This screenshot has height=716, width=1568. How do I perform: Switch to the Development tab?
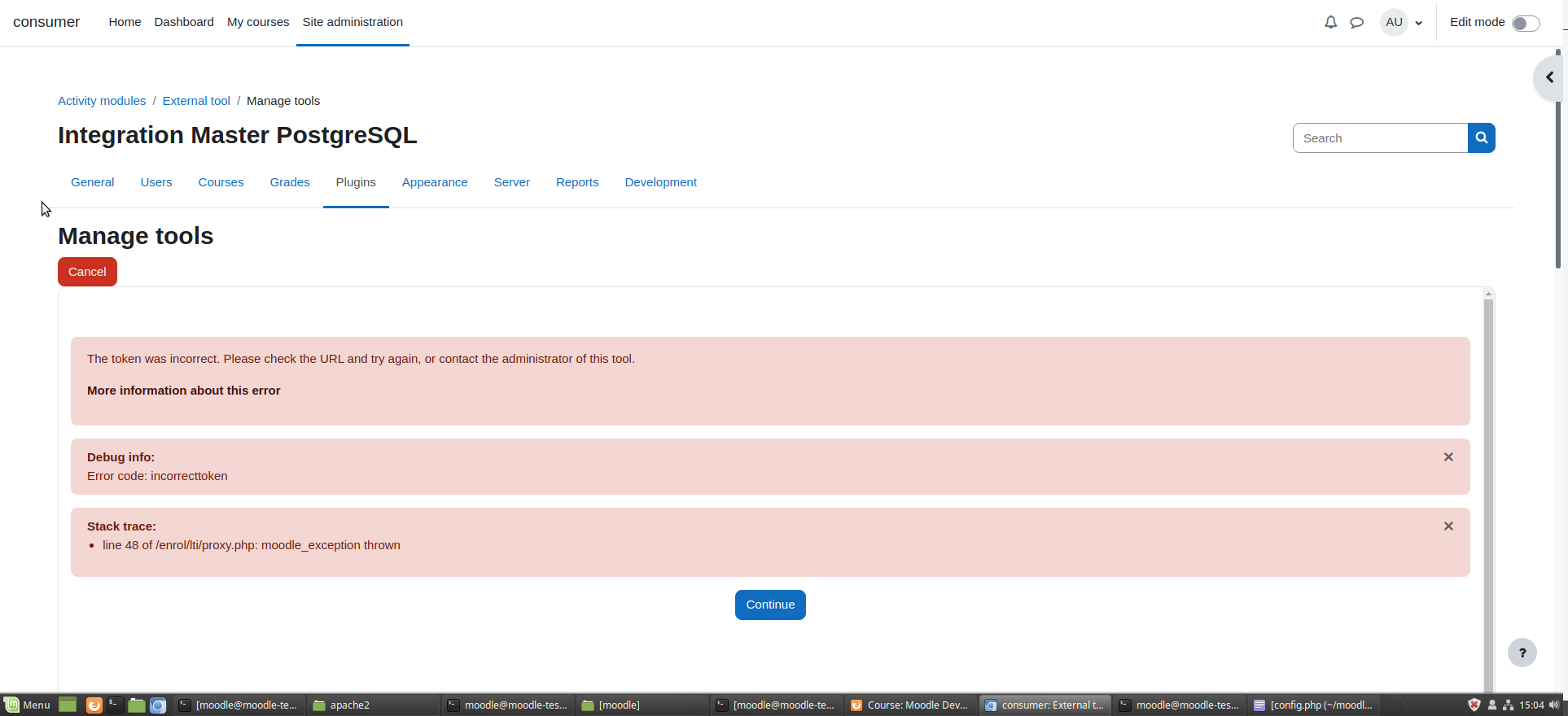coord(661,182)
